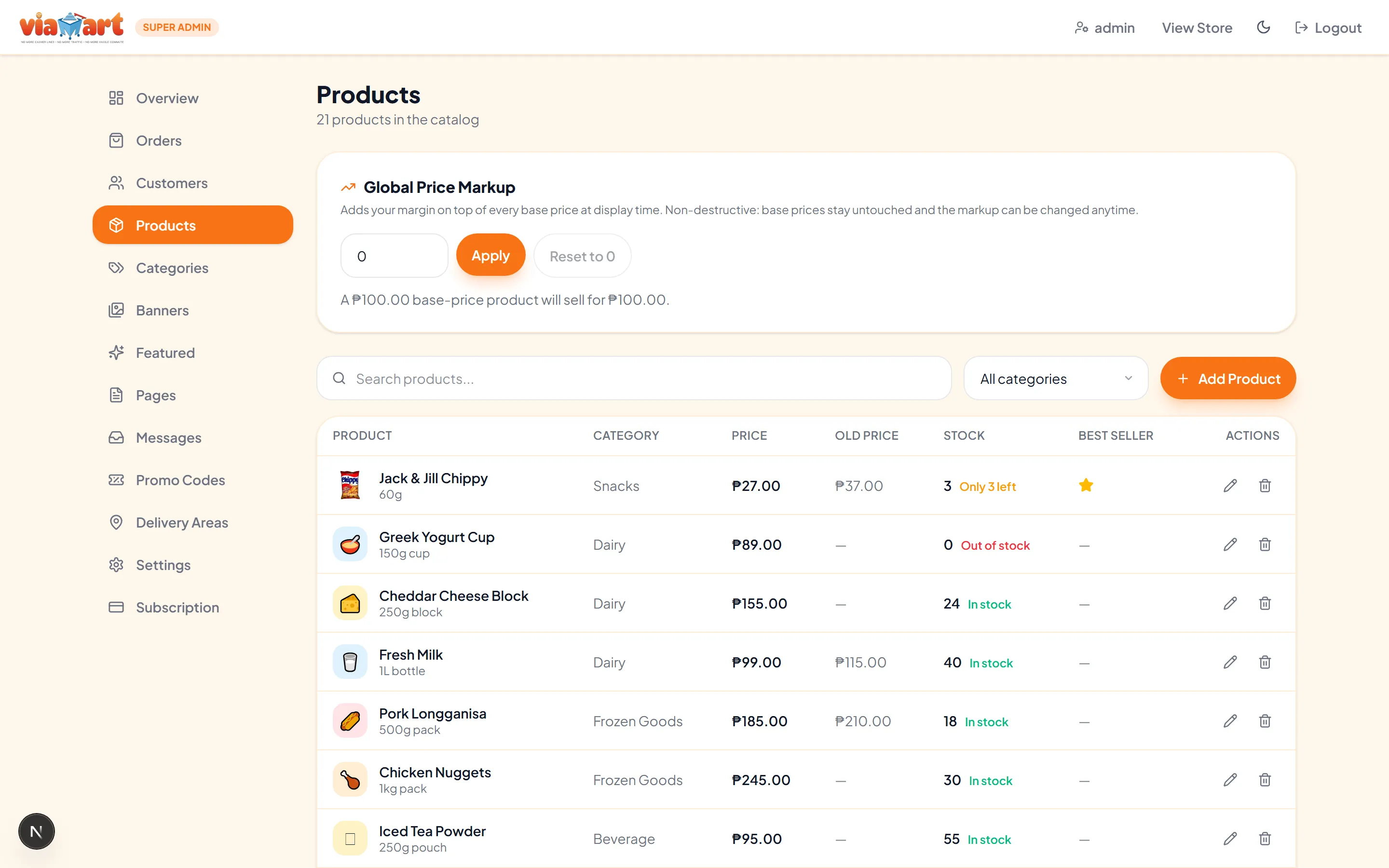Open the Messages section
The image size is (1389, 868).
193,437
